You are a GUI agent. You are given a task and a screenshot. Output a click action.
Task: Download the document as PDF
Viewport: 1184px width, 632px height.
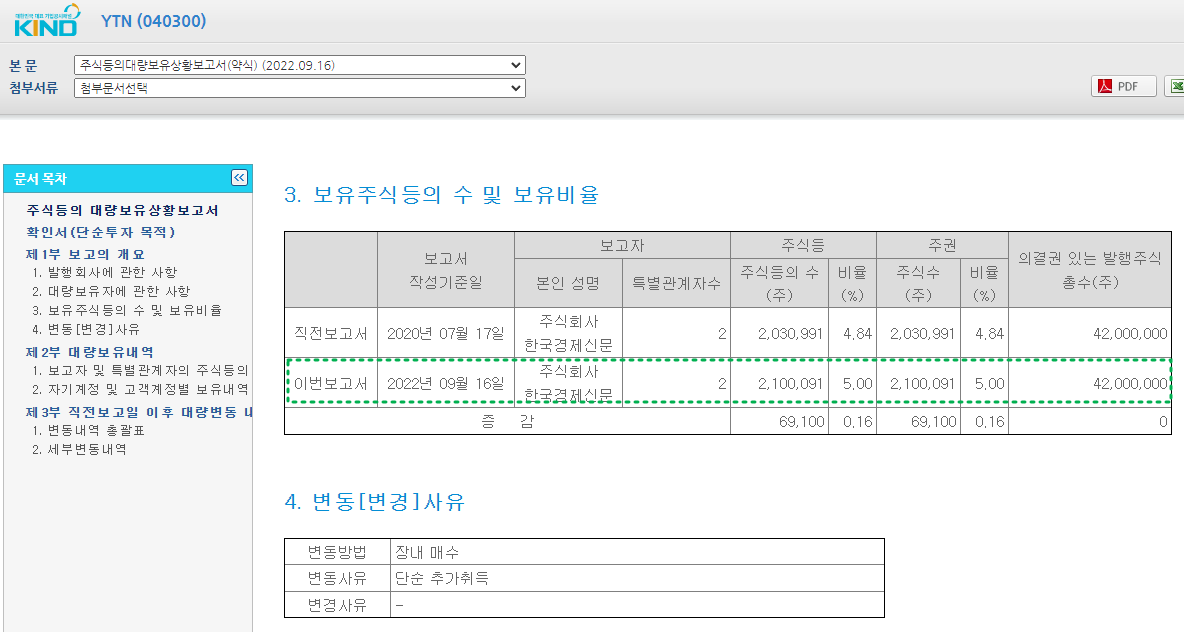point(1124,86)
